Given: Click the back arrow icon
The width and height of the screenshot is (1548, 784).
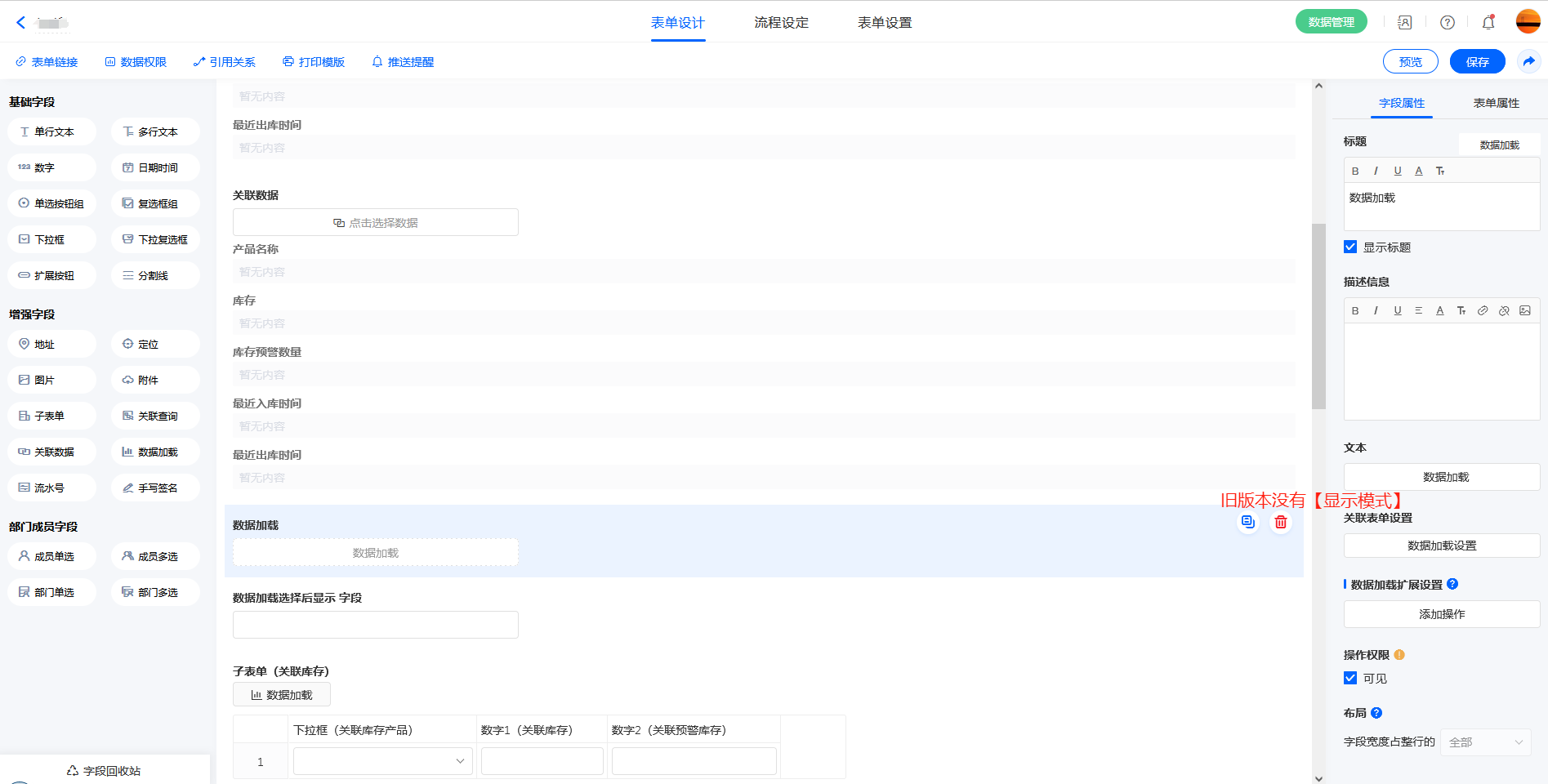Looking at the screenshot, I should click(21, 23).
